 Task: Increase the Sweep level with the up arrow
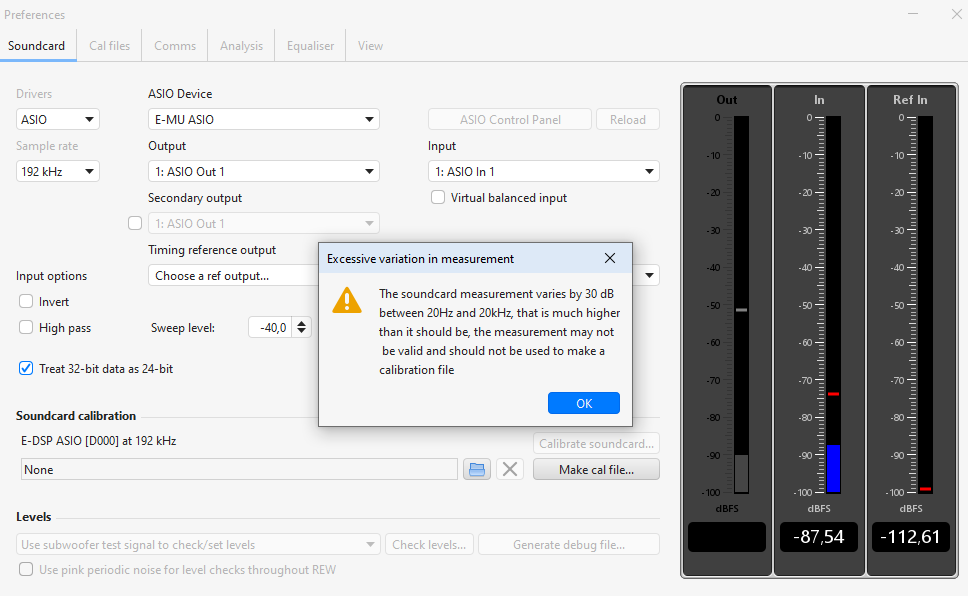301,323
